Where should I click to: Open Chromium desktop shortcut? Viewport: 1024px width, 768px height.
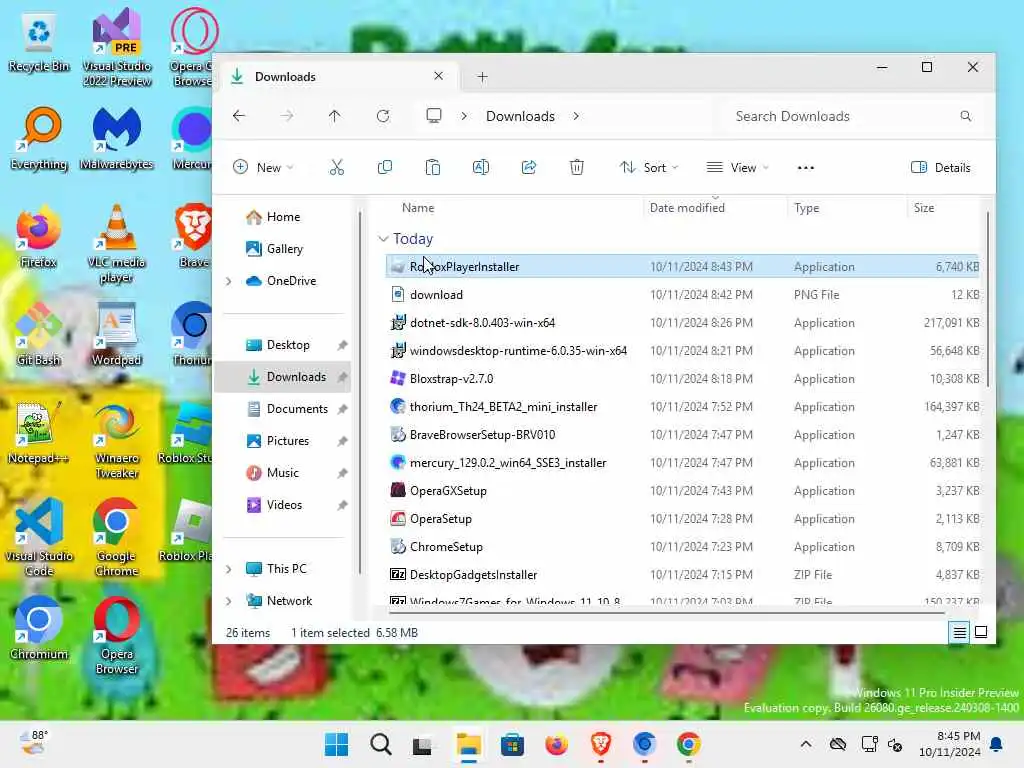pyautogui.click(x=39, y=628)
